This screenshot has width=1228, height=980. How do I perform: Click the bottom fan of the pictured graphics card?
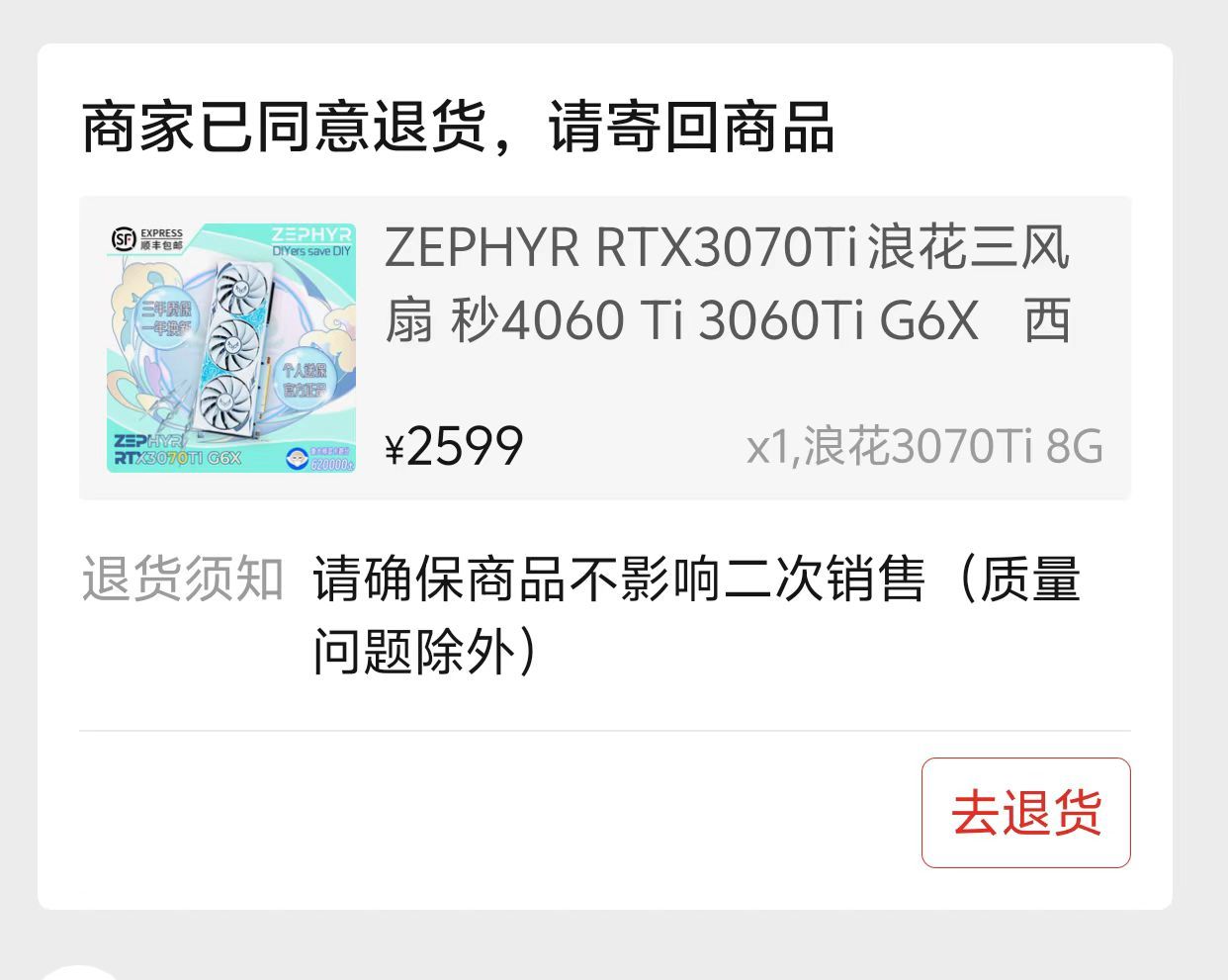coord(227,402)
